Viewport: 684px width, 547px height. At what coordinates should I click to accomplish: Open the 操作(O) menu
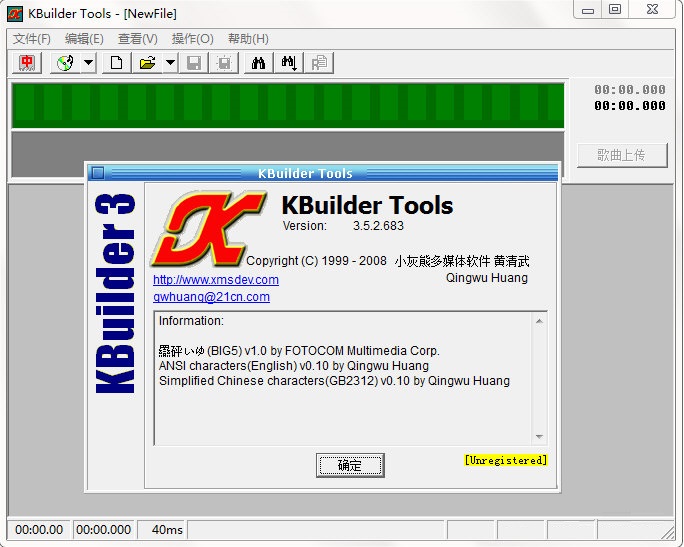(x=192, y=39)
